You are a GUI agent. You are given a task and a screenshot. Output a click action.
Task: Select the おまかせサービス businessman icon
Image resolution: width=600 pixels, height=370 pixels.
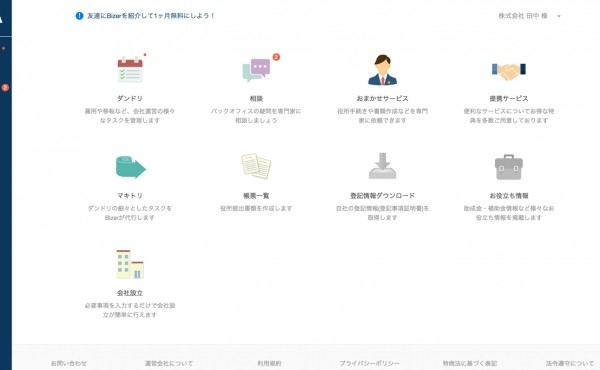click(x=382, y=70)
